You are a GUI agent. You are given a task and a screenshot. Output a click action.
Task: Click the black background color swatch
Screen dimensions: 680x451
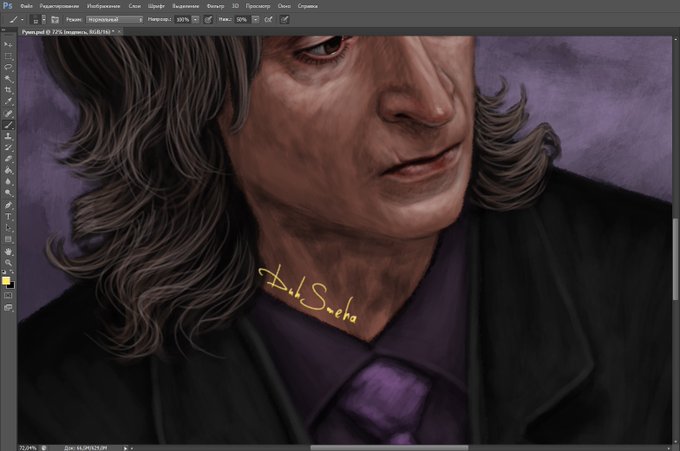pos(12,286)
